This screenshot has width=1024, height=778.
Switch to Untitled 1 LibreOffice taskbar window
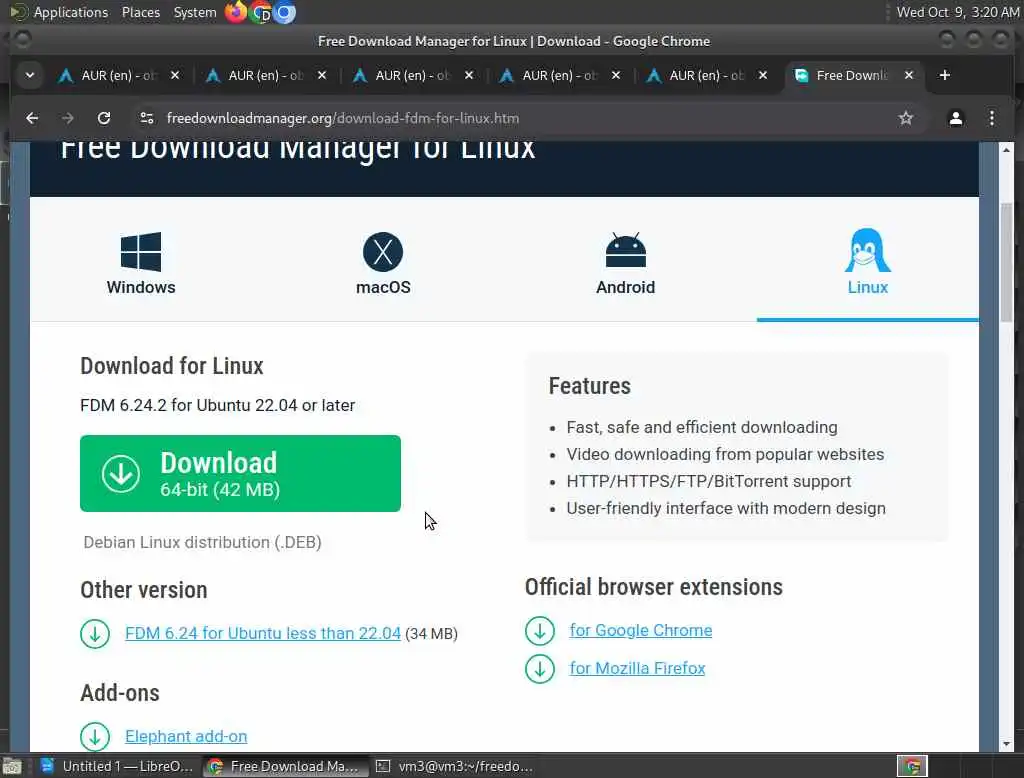(x=117, y=766)
